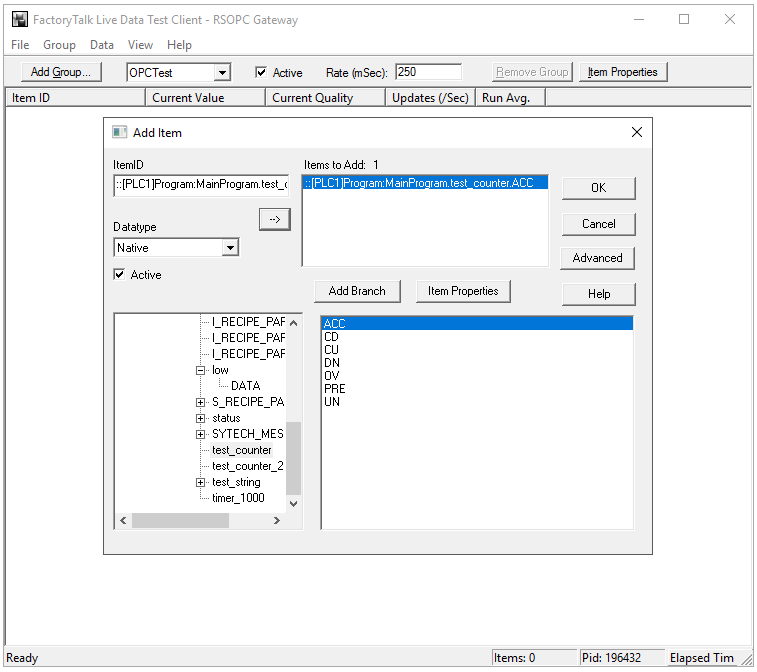The height and width of the screenshot is (672, 757).
Task: Click the Current Quality column header
Action: (325, 98)
